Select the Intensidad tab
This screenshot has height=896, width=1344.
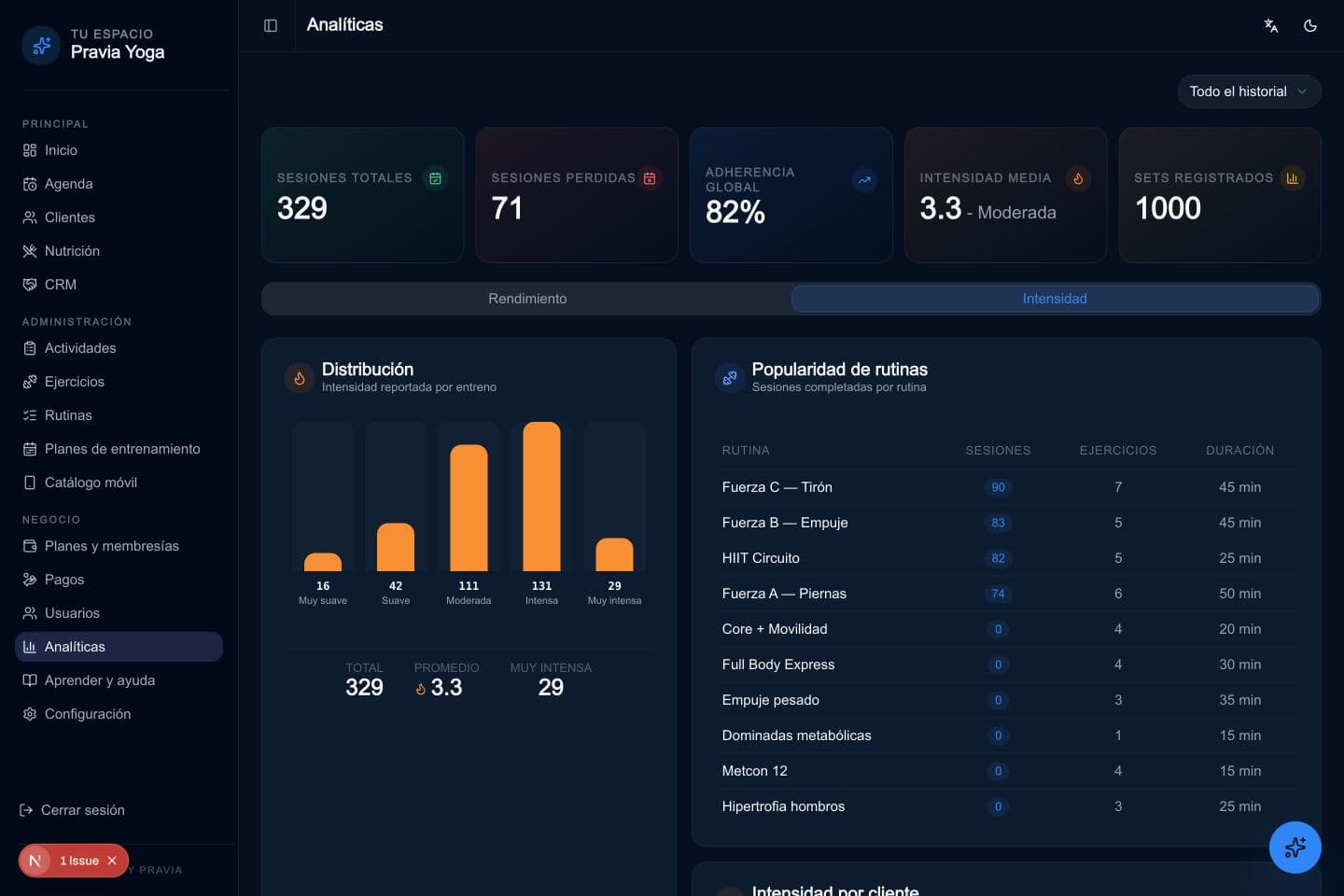tap(1055, 299)
